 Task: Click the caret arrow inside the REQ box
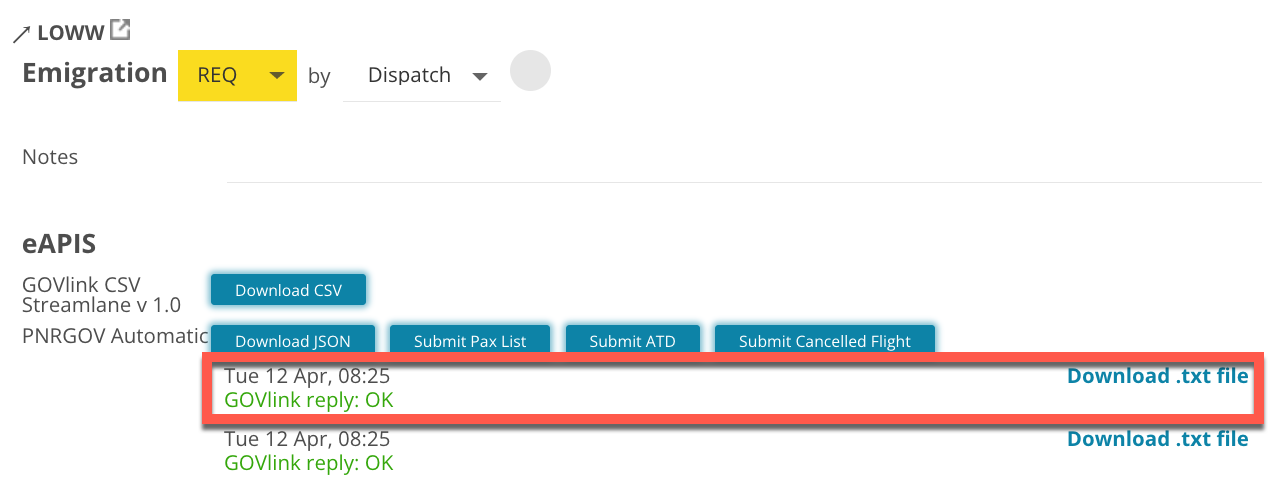coord(277,76)
